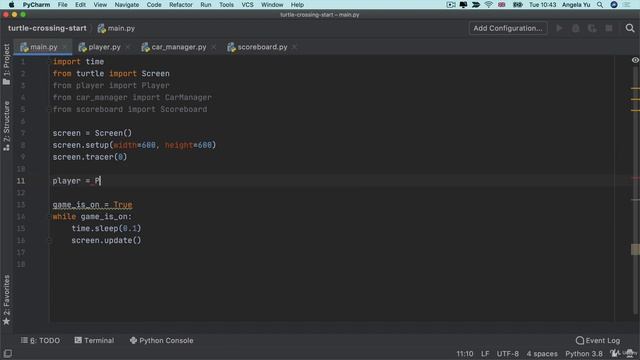Open the Structure tool window
640x360 pixels.
[7, 126]
